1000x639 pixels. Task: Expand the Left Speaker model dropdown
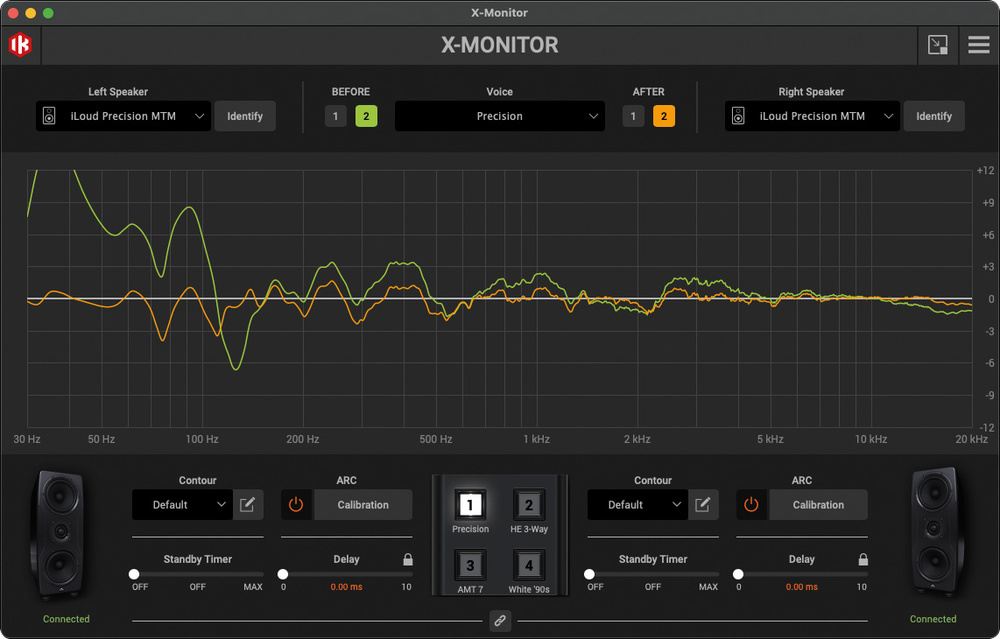(x=124, y=117)
